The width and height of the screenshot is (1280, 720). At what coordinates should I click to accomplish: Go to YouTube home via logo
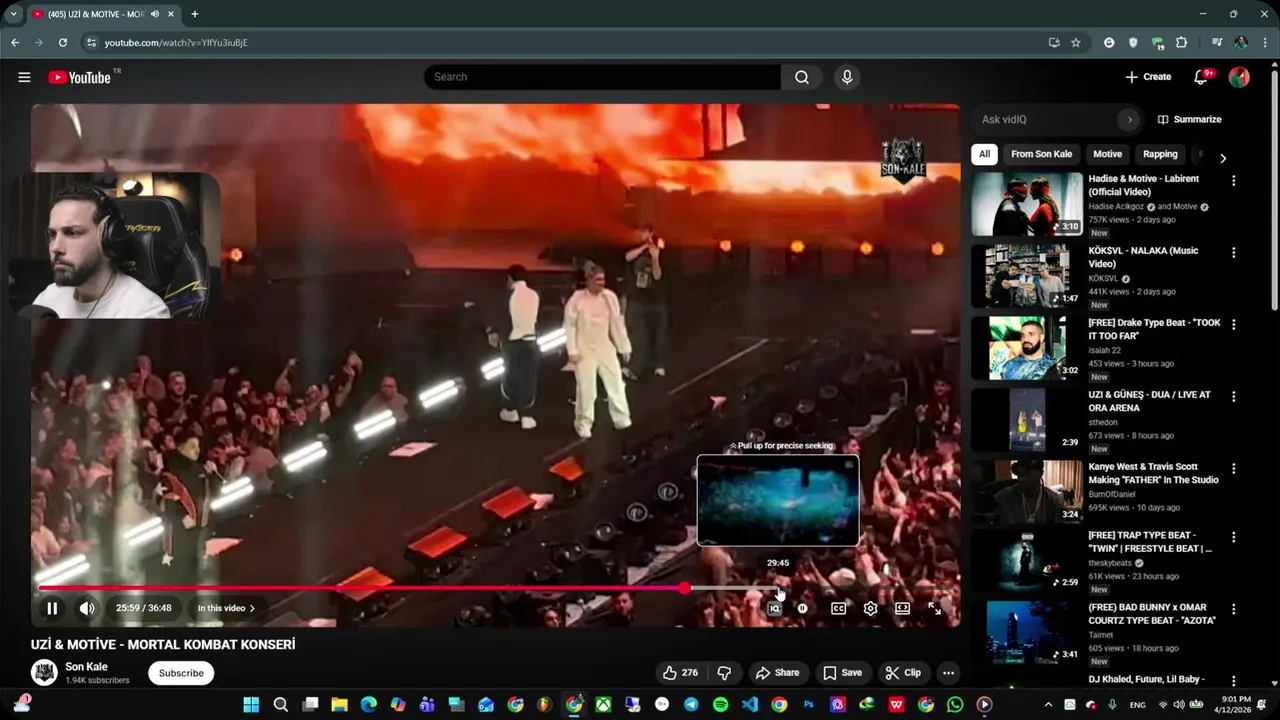point(79,77)
